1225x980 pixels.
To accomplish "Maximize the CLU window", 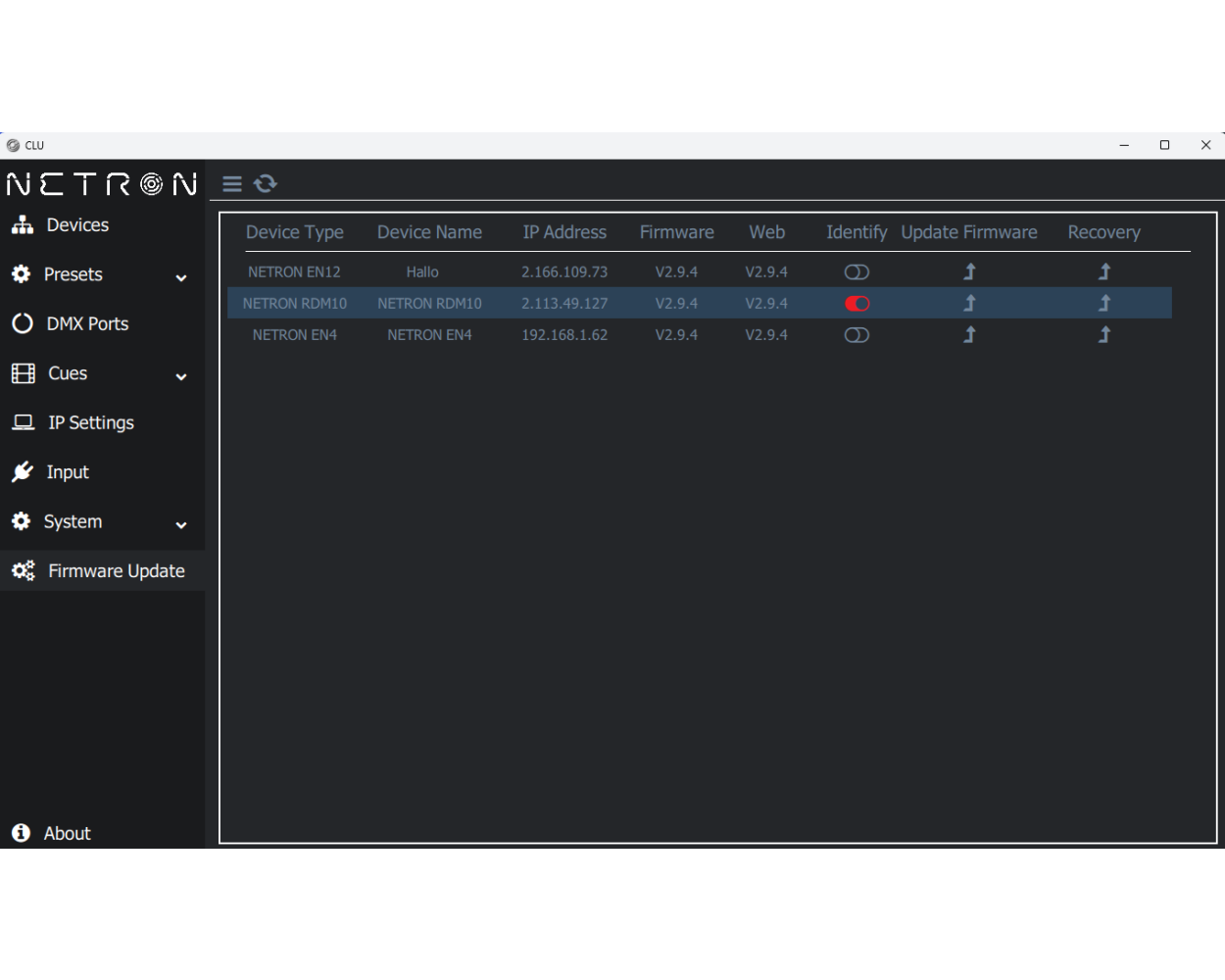I will (x=1164, y=145).
